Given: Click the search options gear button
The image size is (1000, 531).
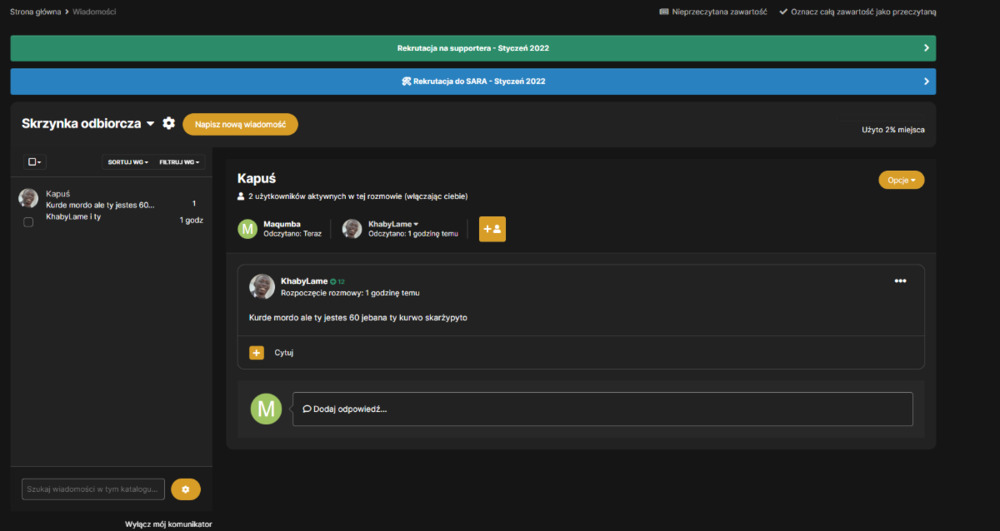Looking at the screenshot, I should coord(186,489).
